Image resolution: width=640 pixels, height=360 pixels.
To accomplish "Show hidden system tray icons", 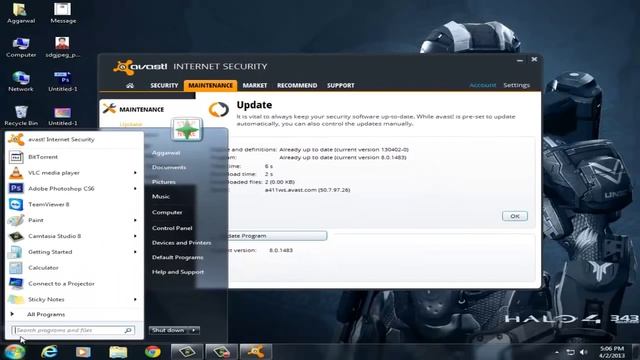I will click(x=557, y=352).
